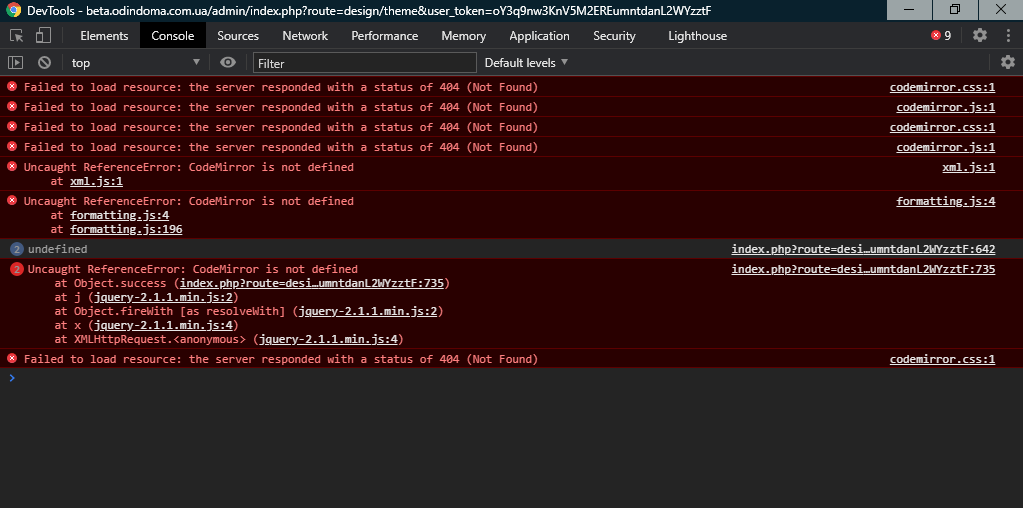
Task: Click inside the Filter input field
Action: tap(362, 63)
